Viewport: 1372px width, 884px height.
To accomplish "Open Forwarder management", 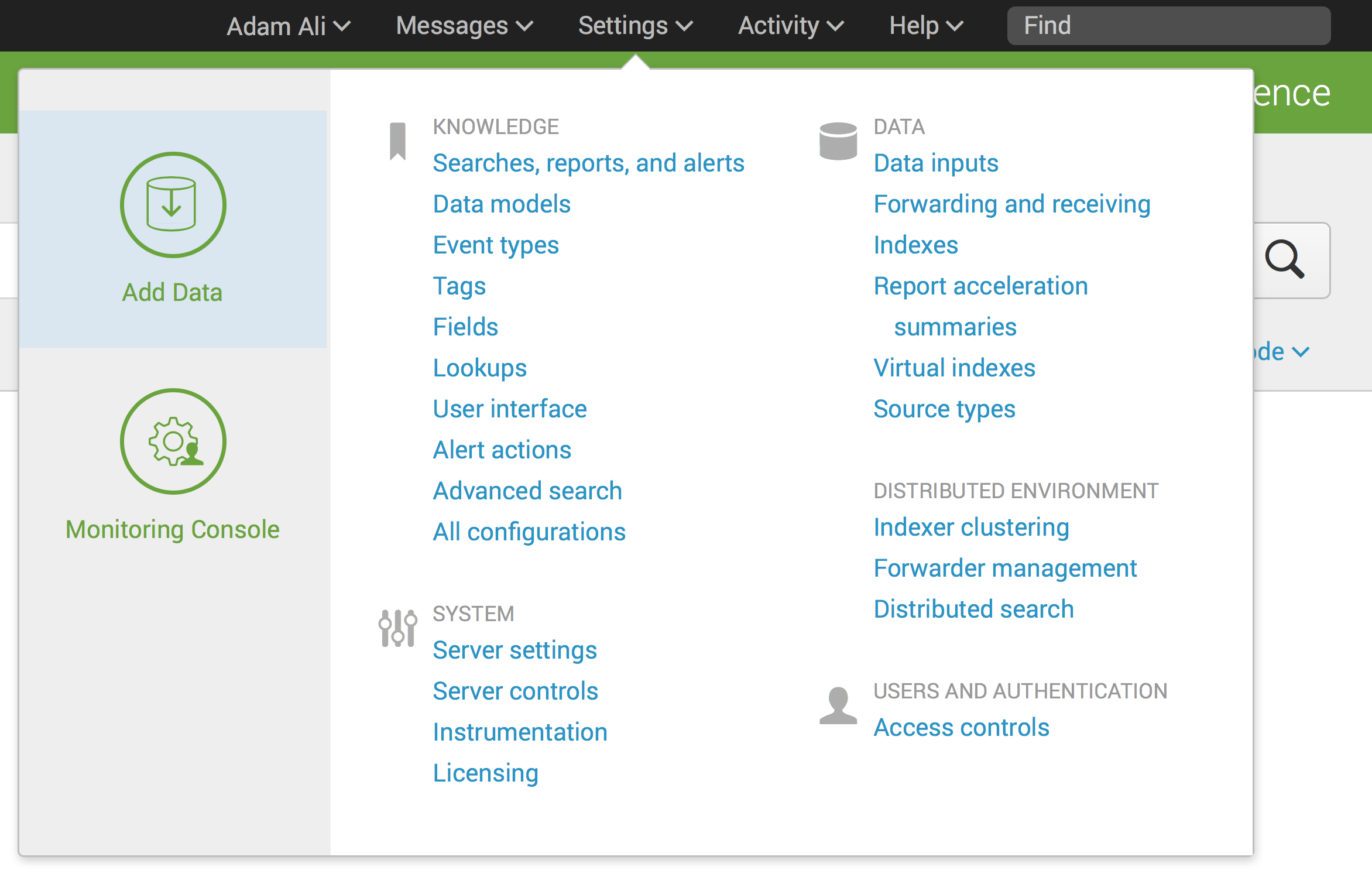I will coord(1006,568).
